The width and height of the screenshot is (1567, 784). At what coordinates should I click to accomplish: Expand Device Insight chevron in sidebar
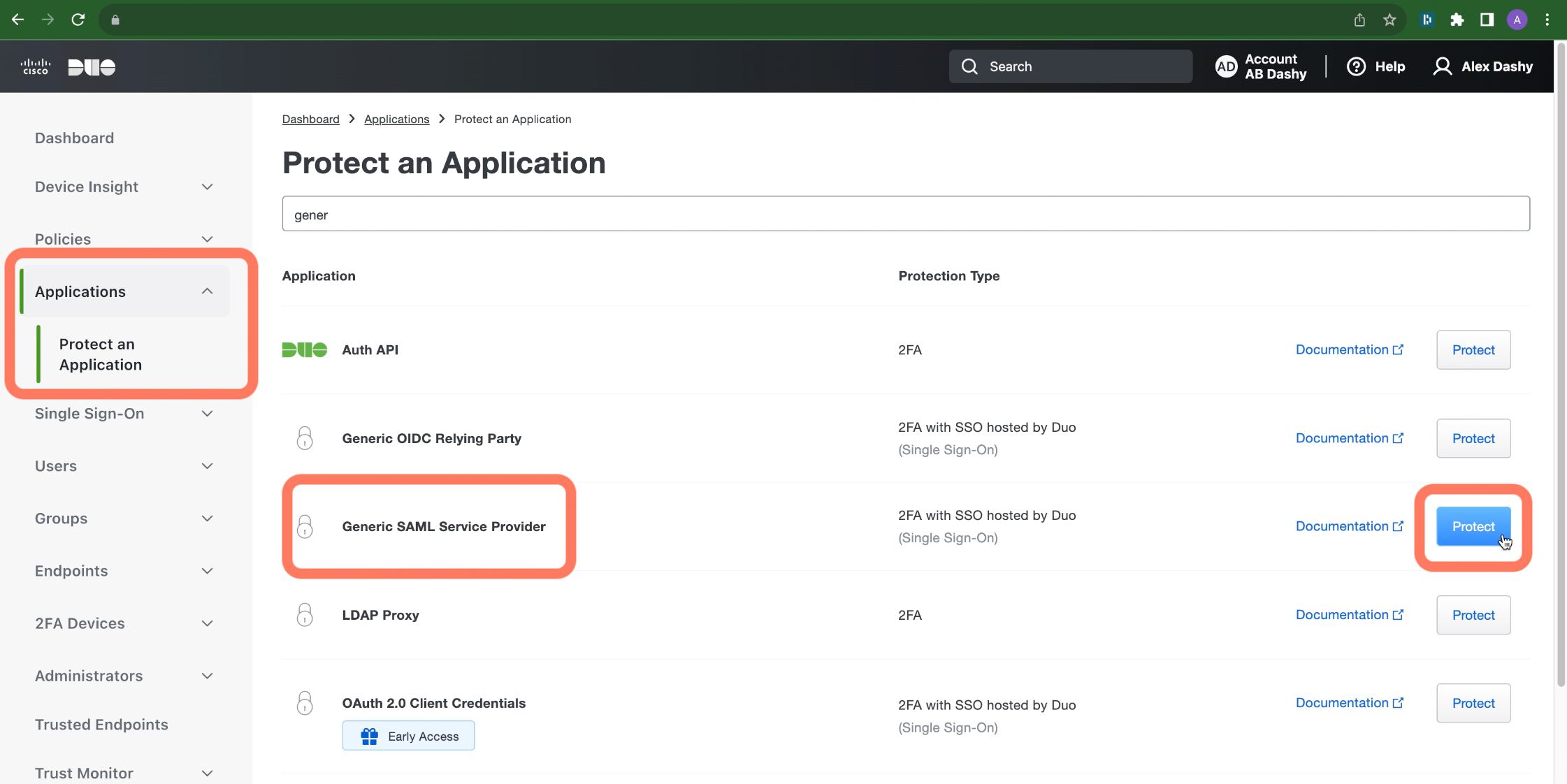[x=207, y=187]
